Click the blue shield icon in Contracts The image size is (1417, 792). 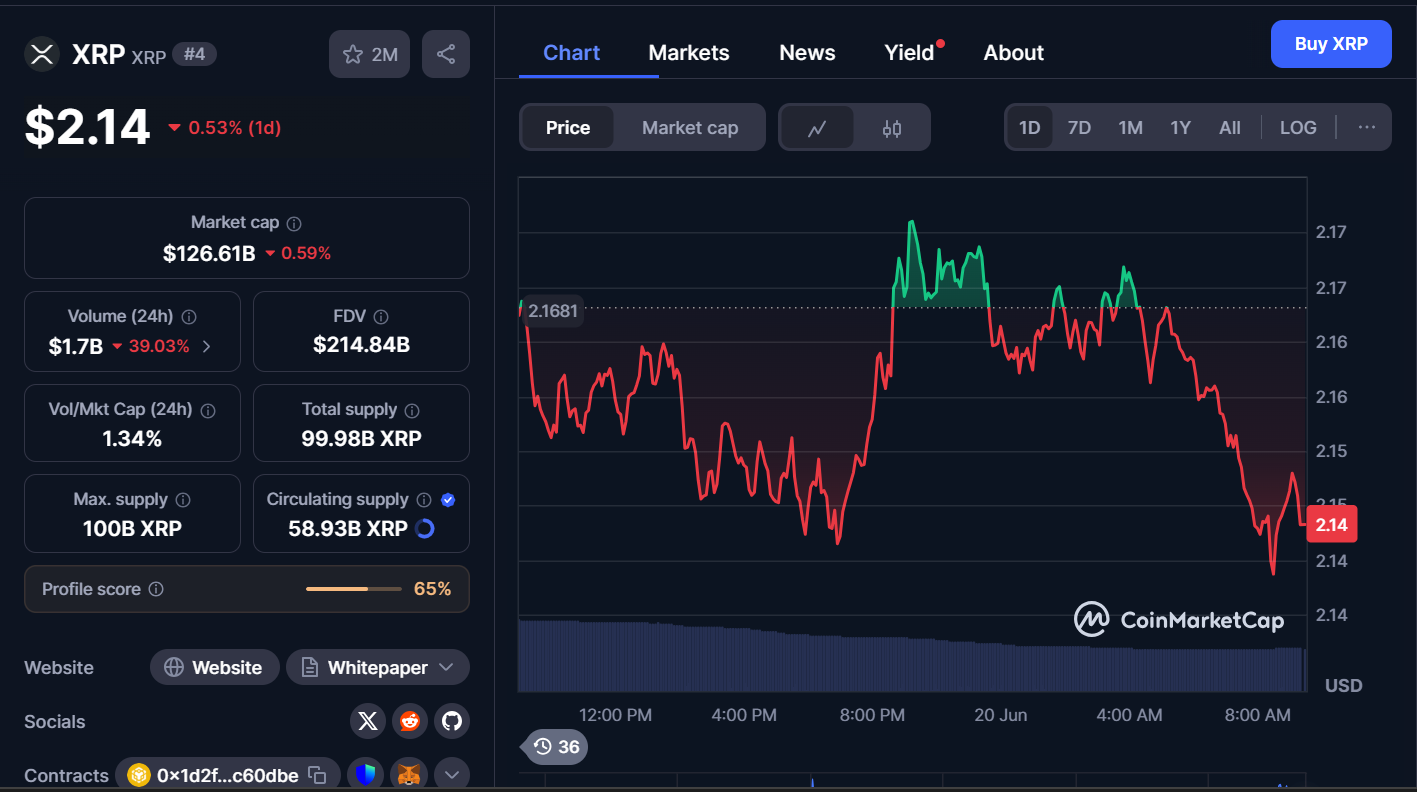[x=366, y=775]
